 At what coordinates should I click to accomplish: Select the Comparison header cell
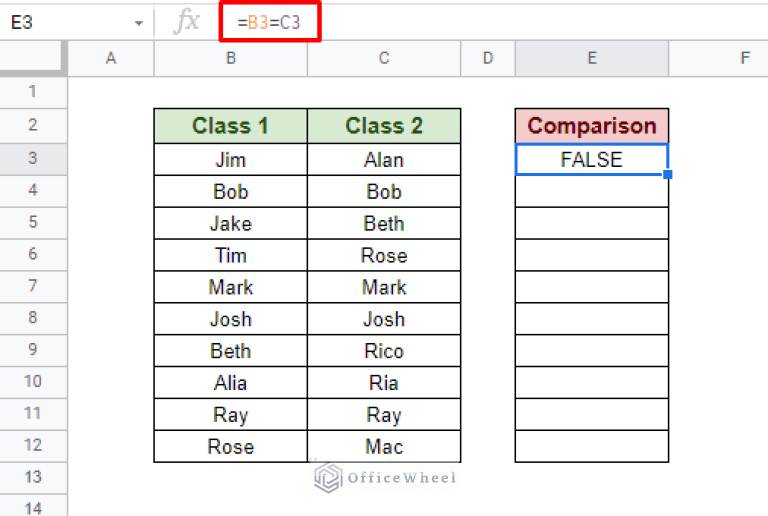[592, 126]
